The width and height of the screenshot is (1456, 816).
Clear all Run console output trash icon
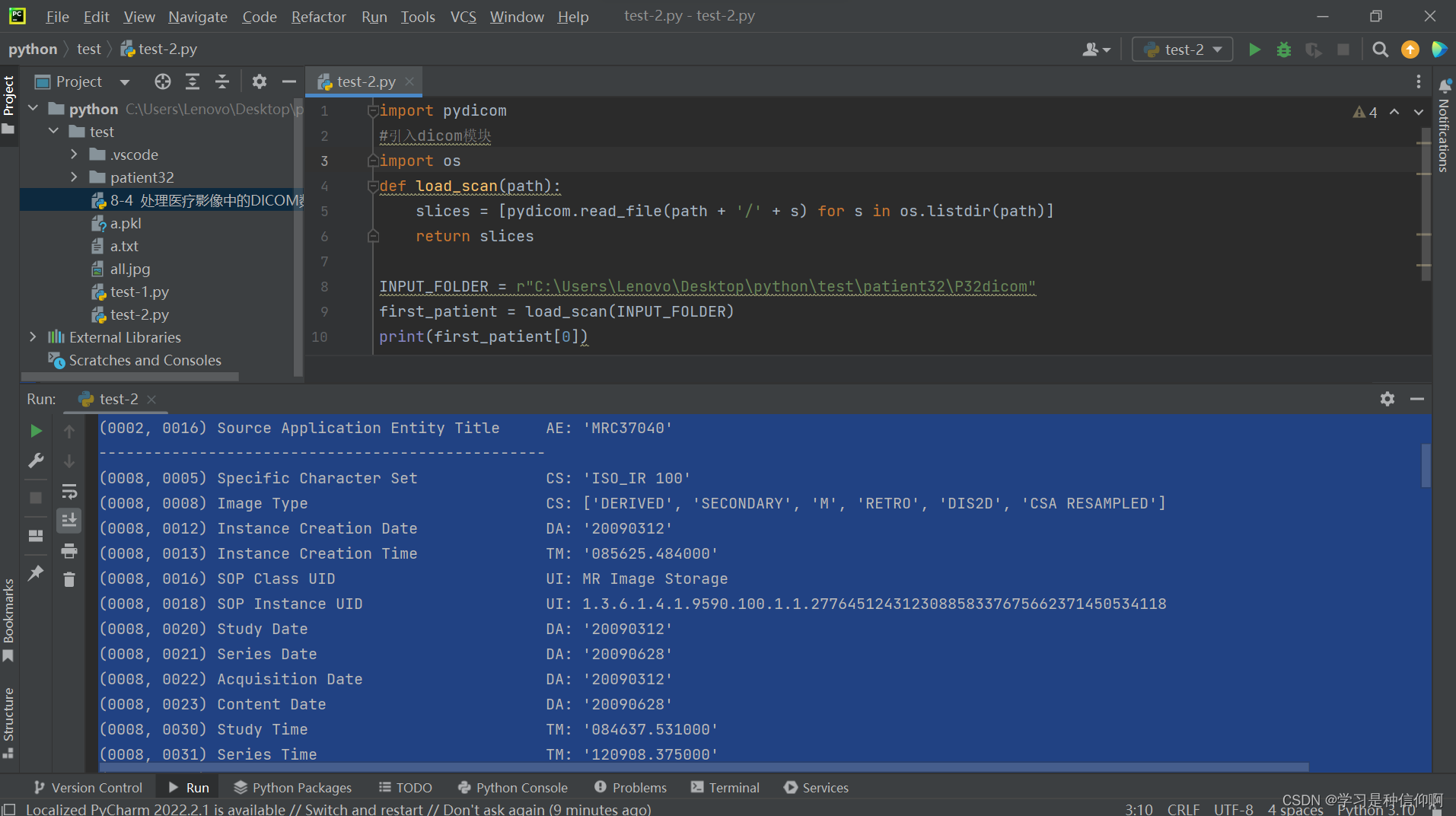tap(69, 579)
